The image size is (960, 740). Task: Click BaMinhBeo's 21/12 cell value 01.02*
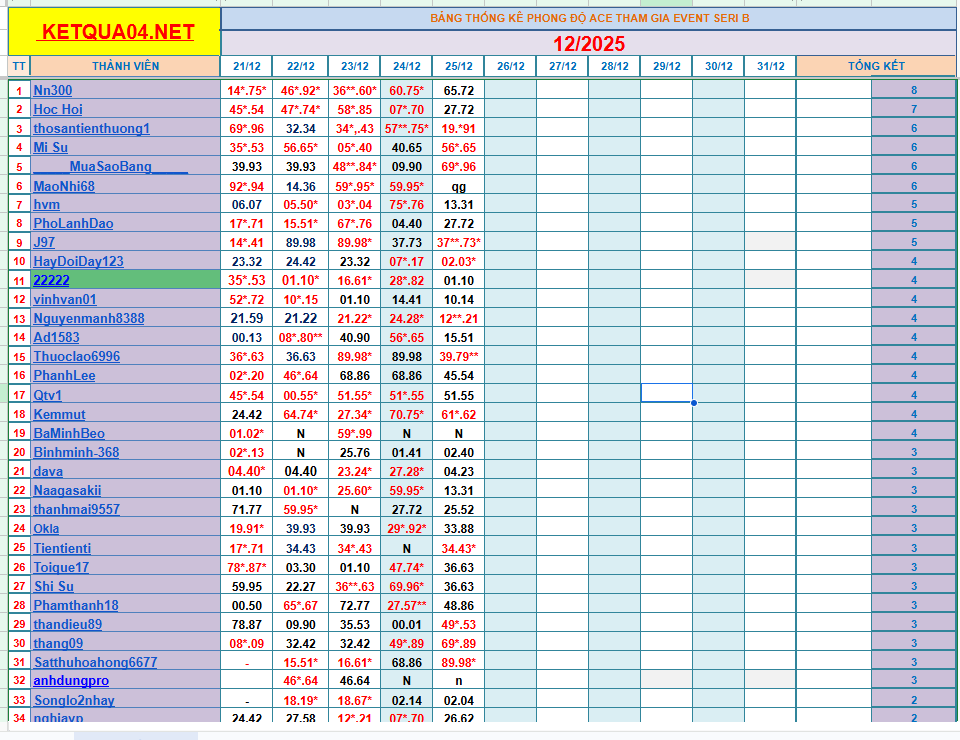coord(246,433)
